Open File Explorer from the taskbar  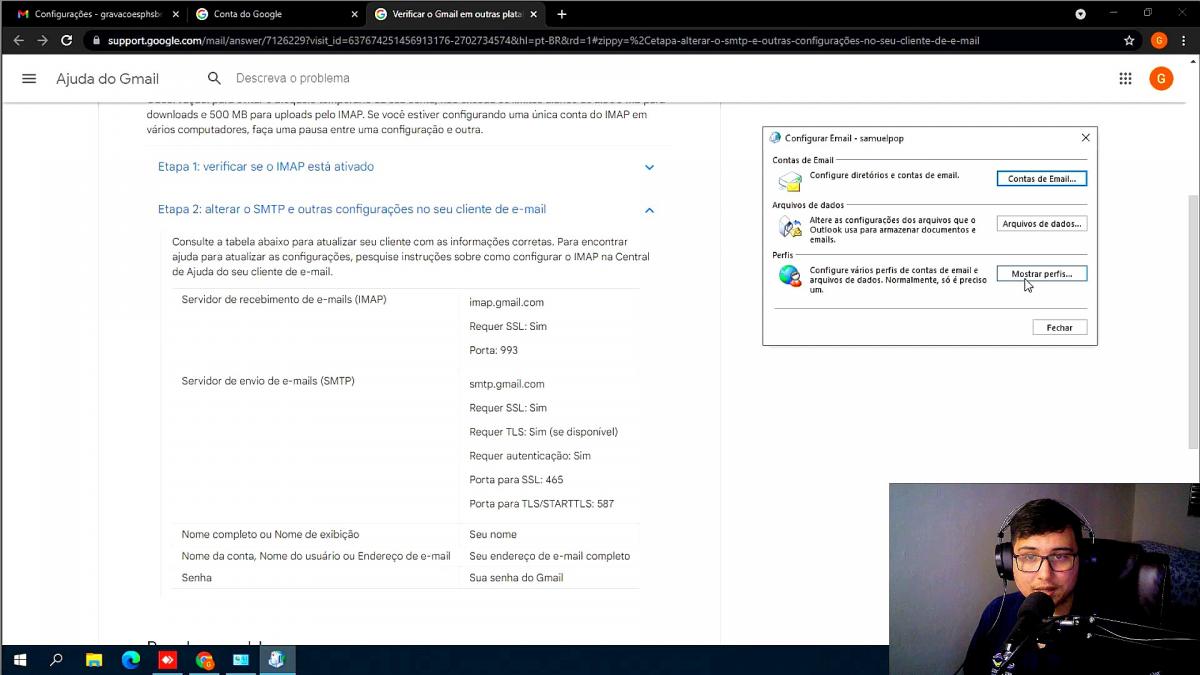tap(93, 660)
